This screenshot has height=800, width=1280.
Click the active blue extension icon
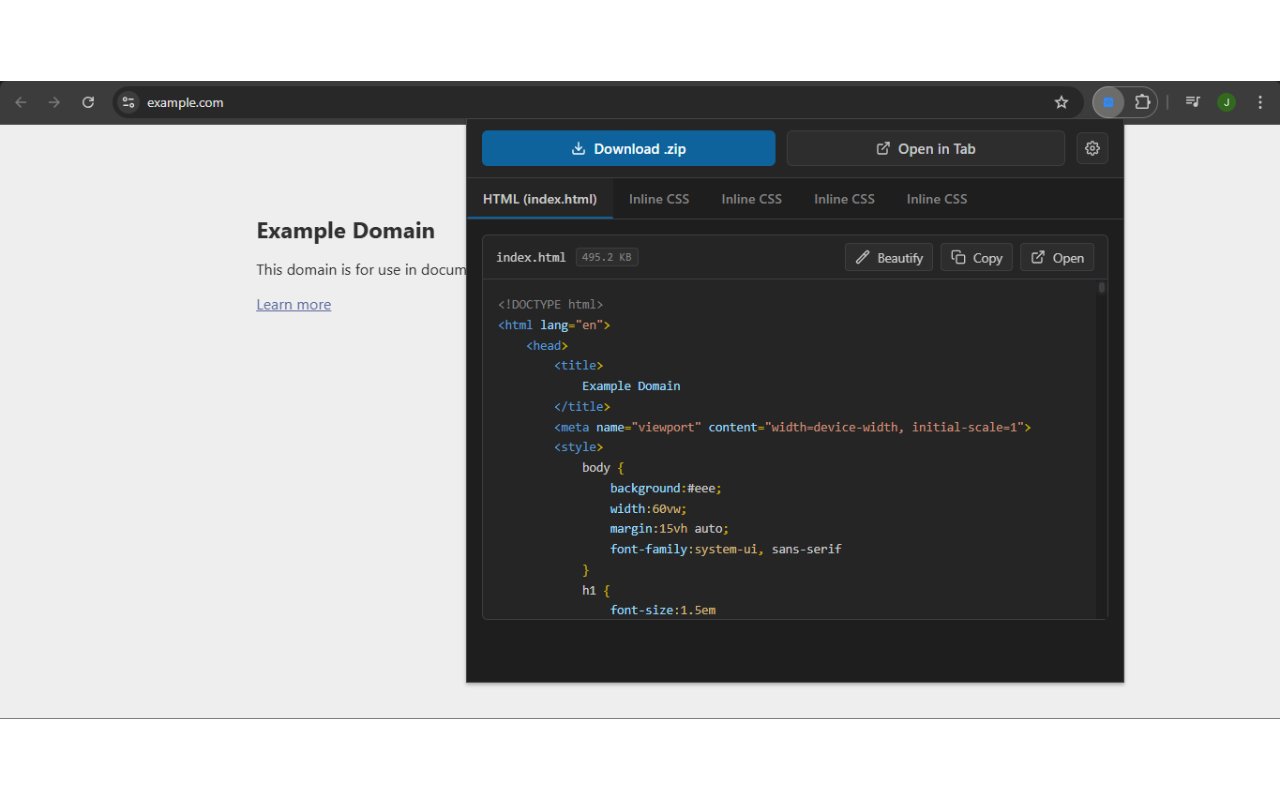pyautogui.click(x=1108, y=102)
